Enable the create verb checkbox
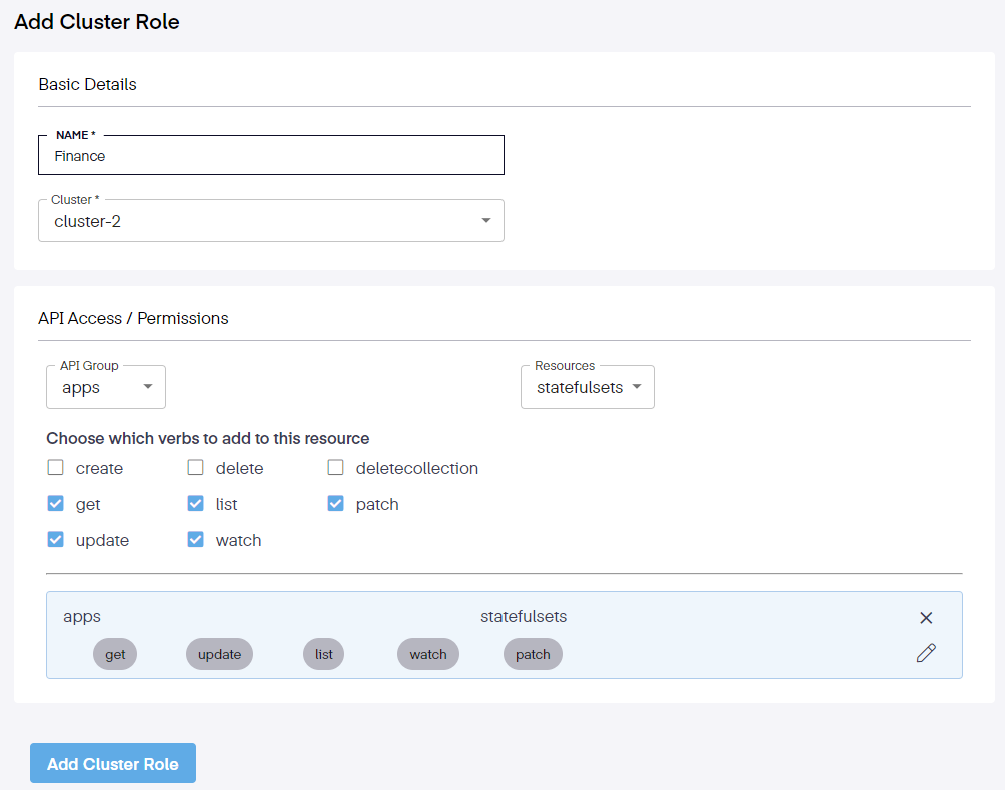The image size is (1005, 790). 56,468
